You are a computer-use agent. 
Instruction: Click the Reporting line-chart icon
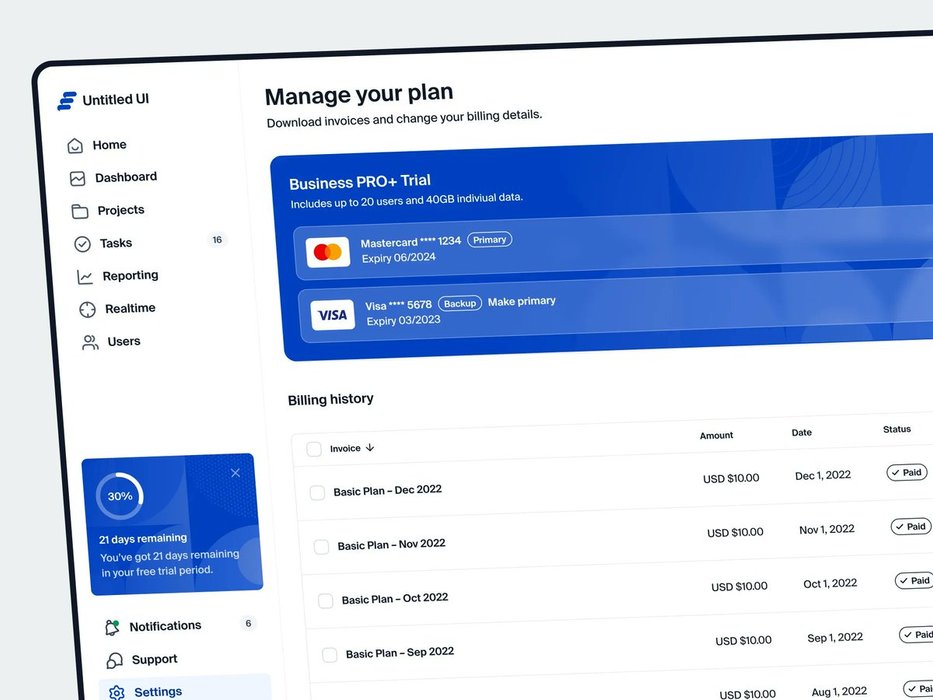pyautogui.click(x=84, y=277)
